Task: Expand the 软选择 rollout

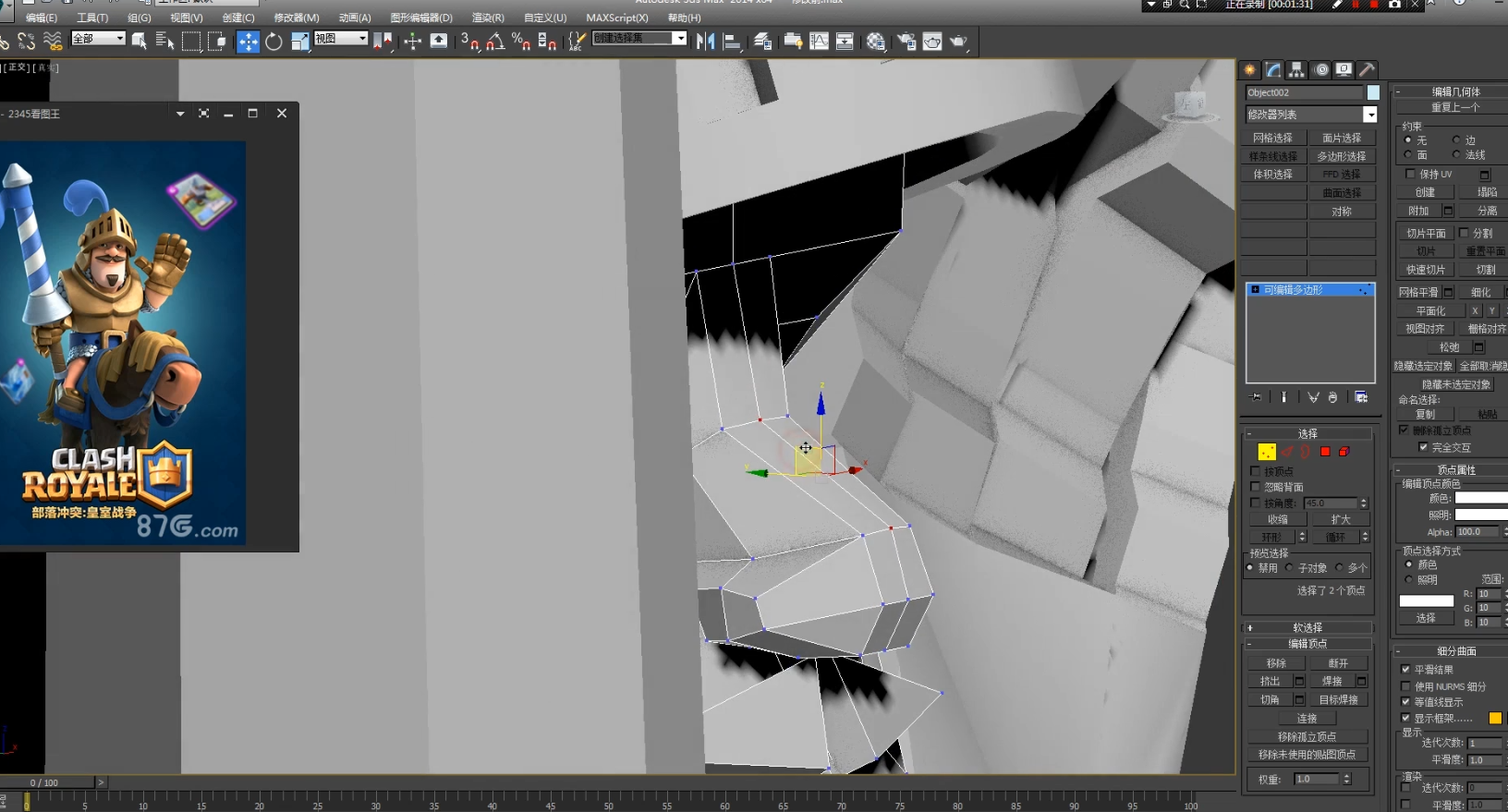Action: click(x=1307, y=627)
